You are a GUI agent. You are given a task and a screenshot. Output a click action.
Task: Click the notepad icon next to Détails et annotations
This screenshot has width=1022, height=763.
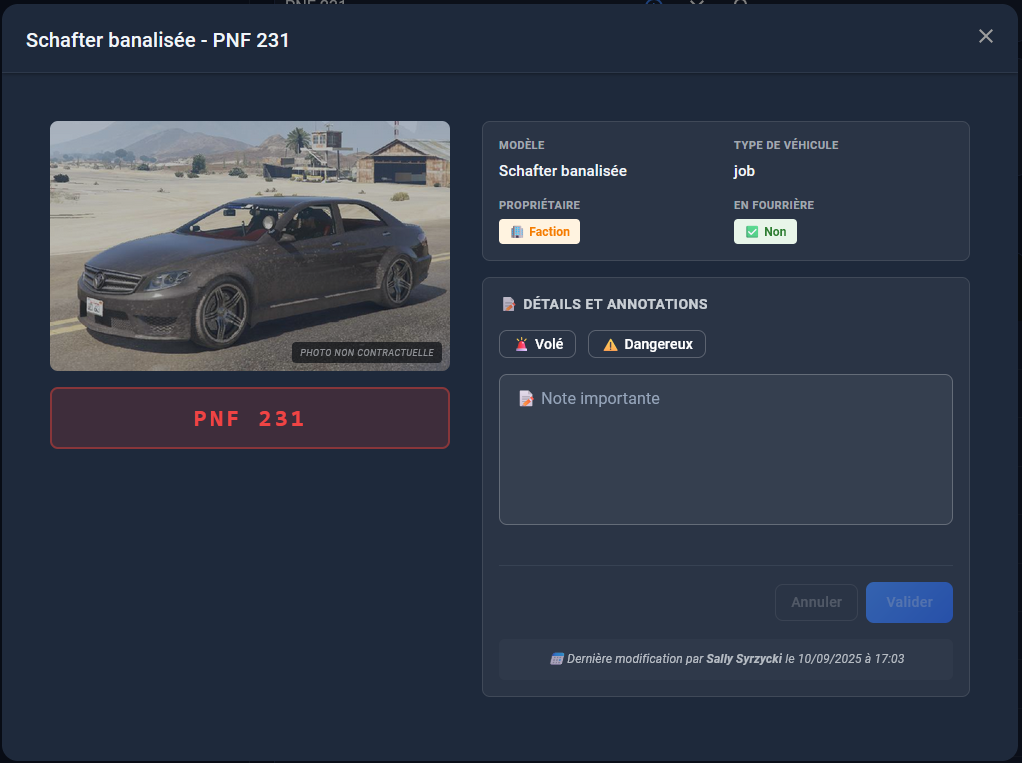[x=509, y=304]
